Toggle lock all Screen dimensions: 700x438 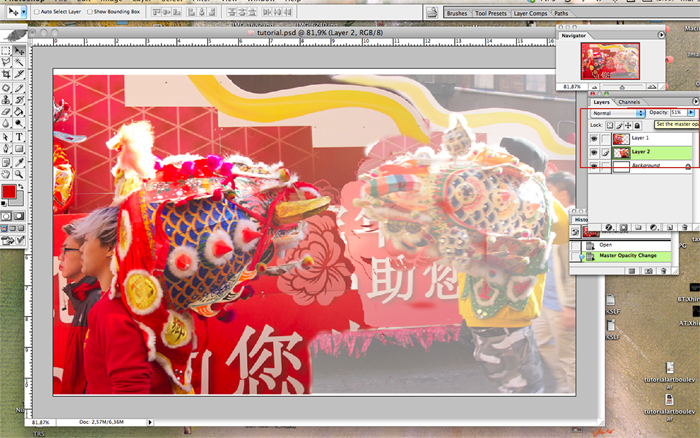[x=637, y=125]
